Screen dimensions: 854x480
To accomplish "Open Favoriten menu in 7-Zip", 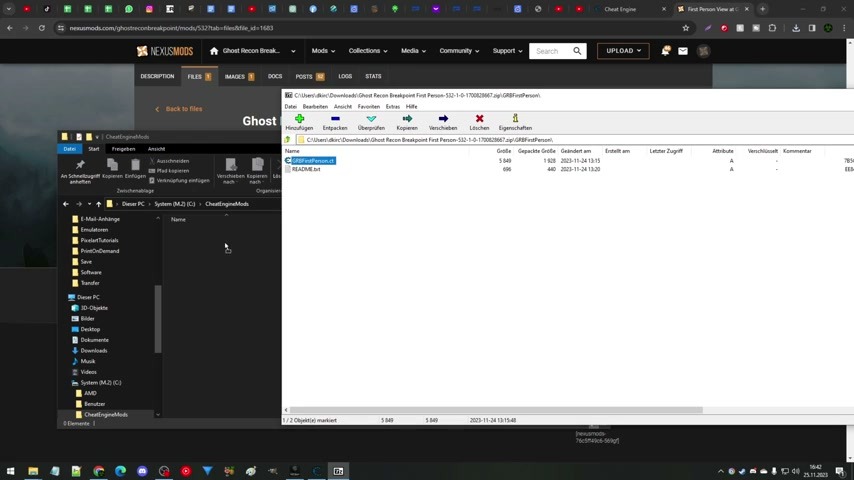I will 369,107.
